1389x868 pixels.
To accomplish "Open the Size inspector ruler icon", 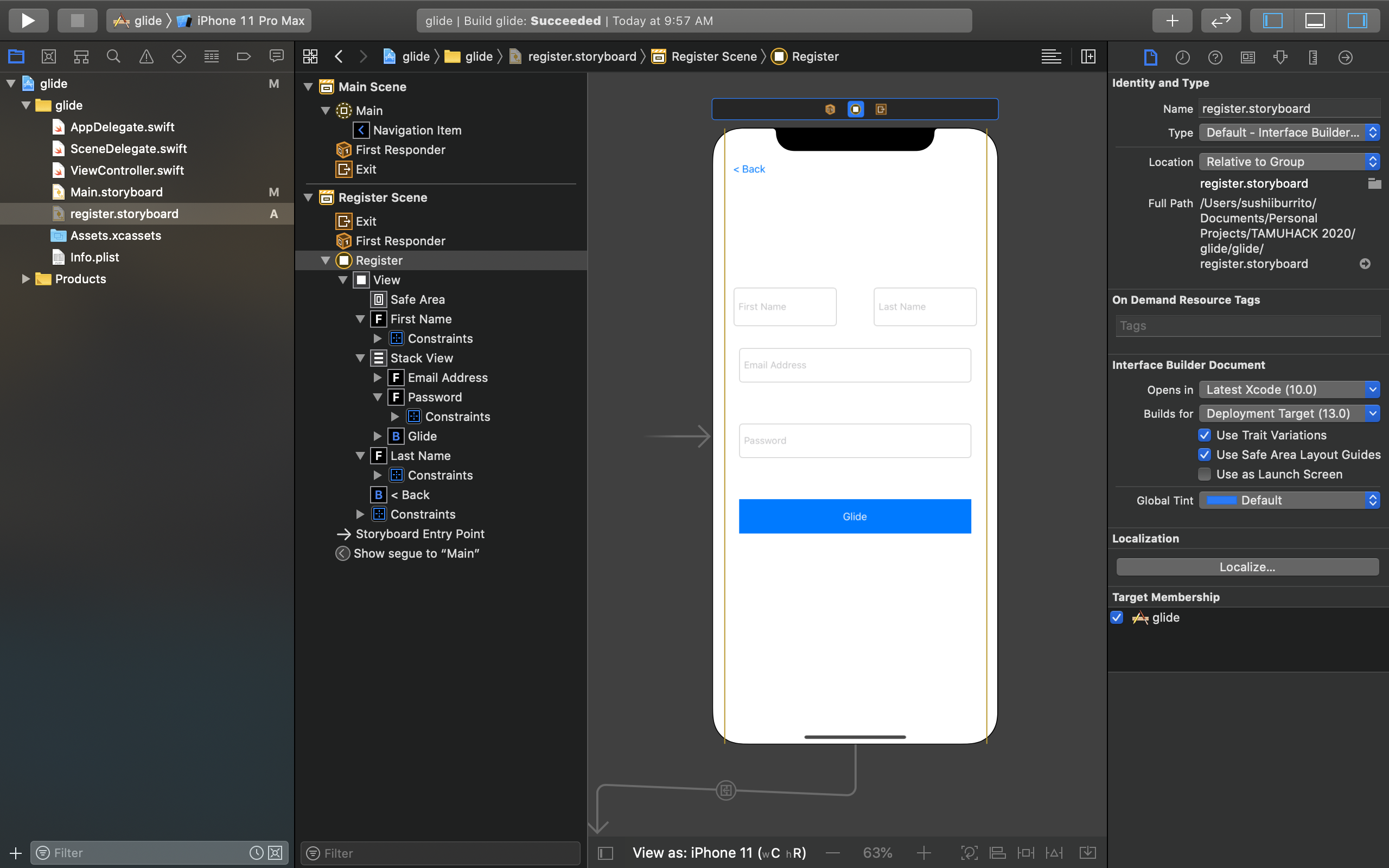I will pyautogui.click(x=1312, y=57).
